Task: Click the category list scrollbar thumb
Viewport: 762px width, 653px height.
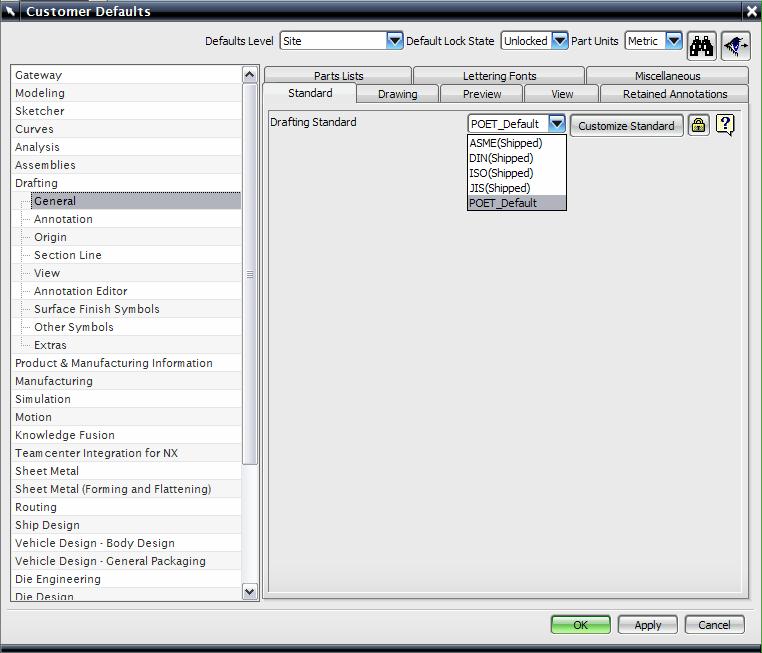Action: coord(249,275)
